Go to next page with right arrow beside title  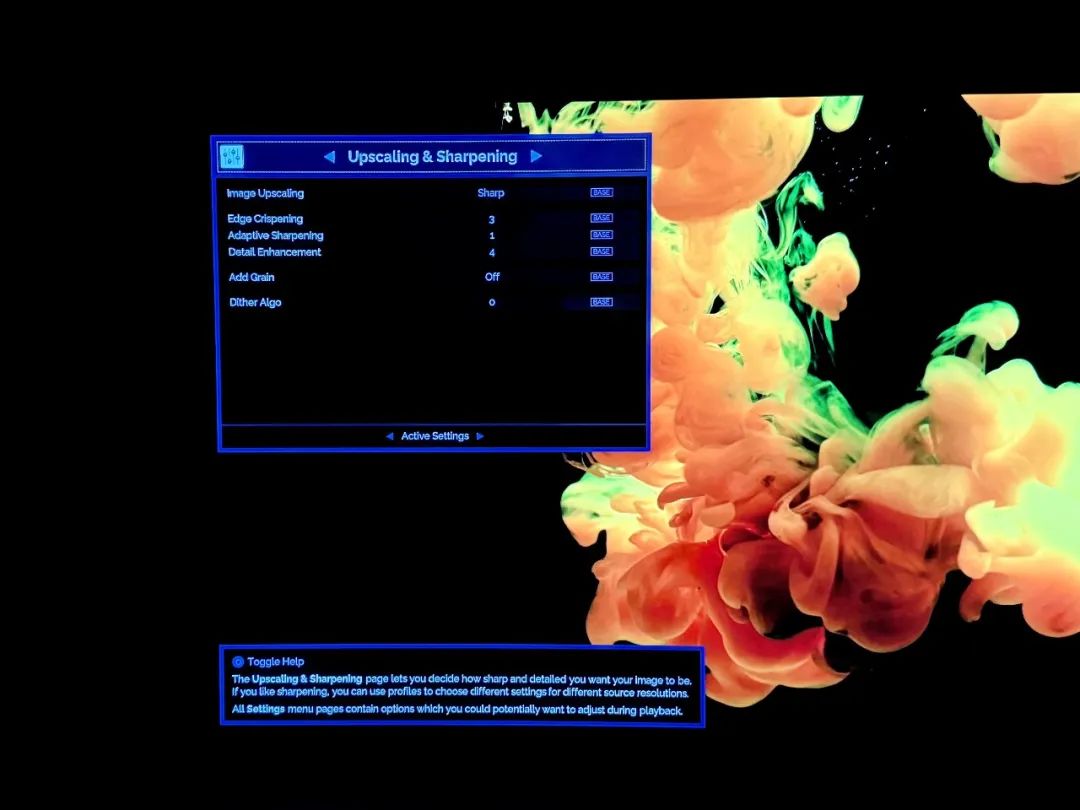tap(536, 156)
